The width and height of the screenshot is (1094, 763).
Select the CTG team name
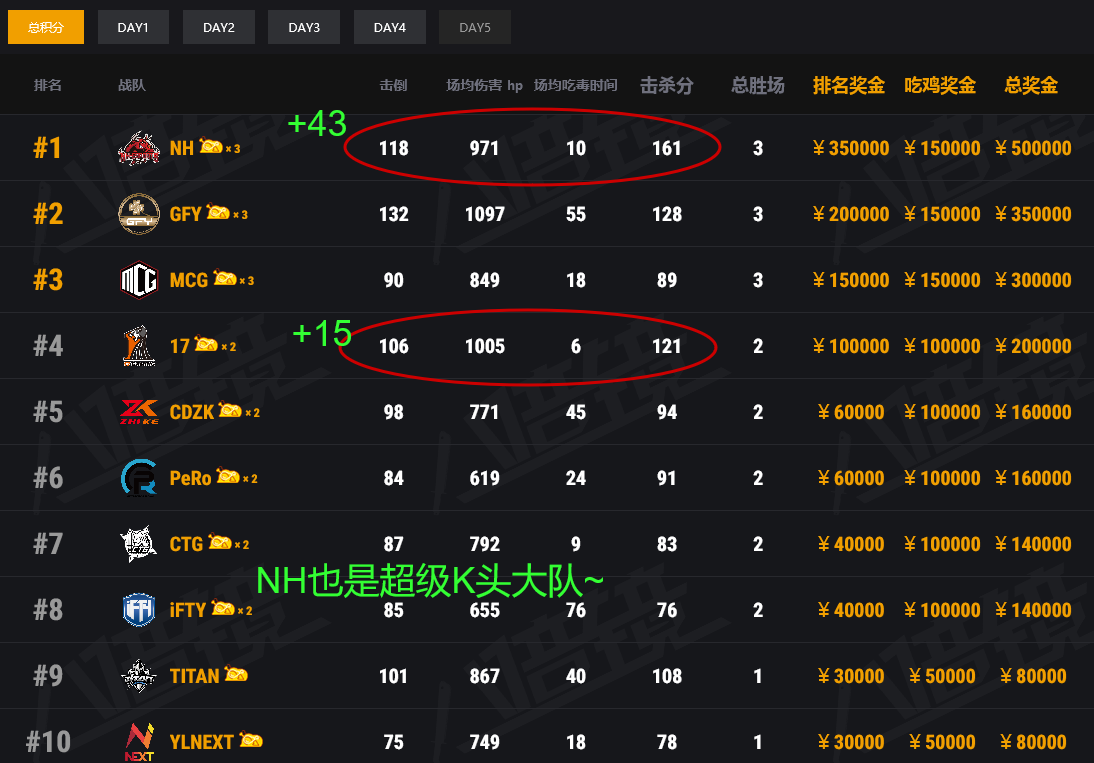click(x=186, y=544)
